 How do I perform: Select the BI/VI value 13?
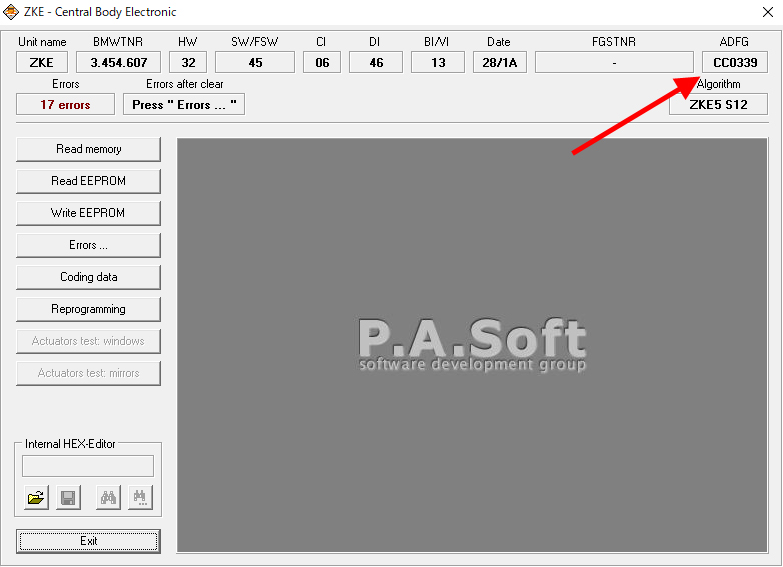tap(438, 62)
